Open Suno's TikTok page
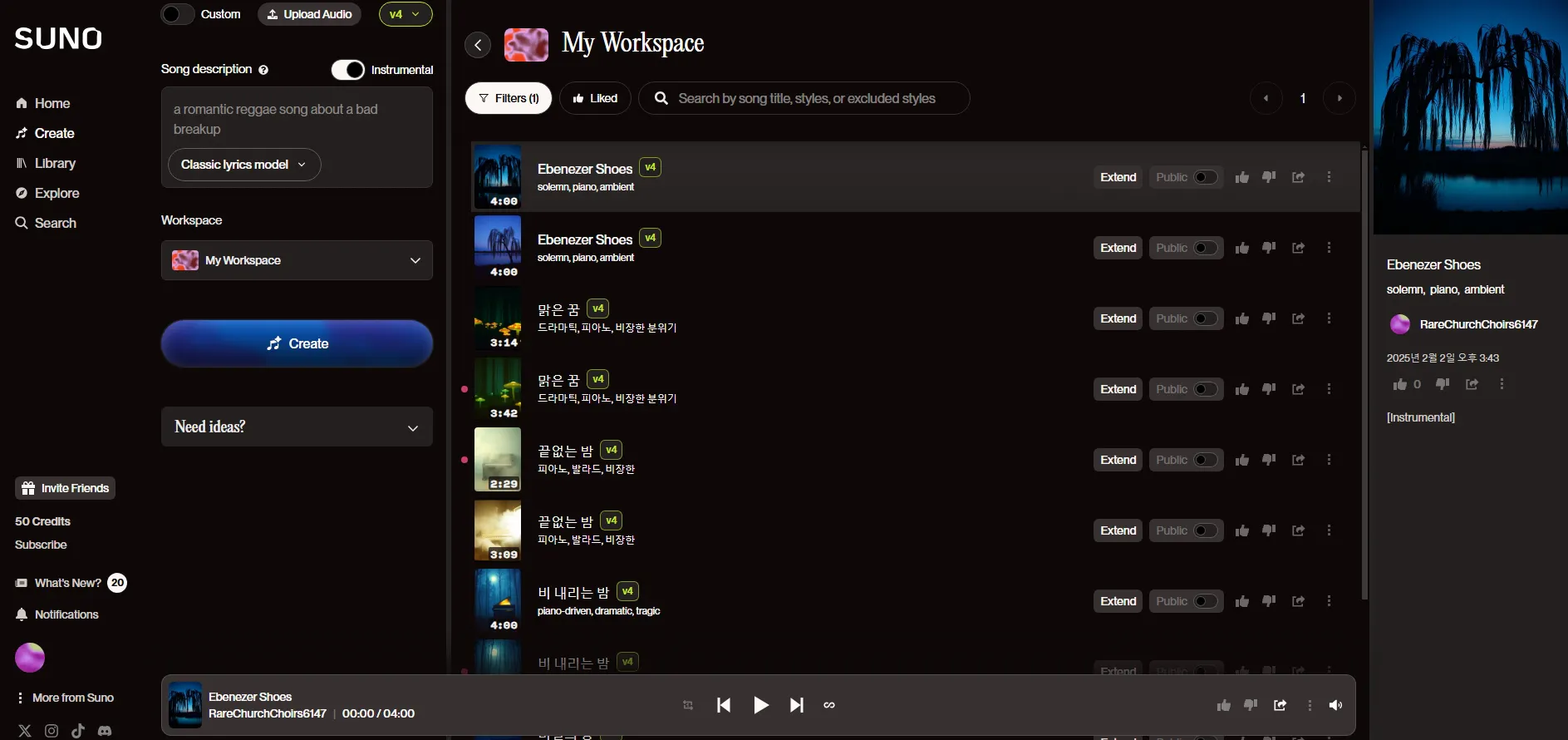 (78, 731)
